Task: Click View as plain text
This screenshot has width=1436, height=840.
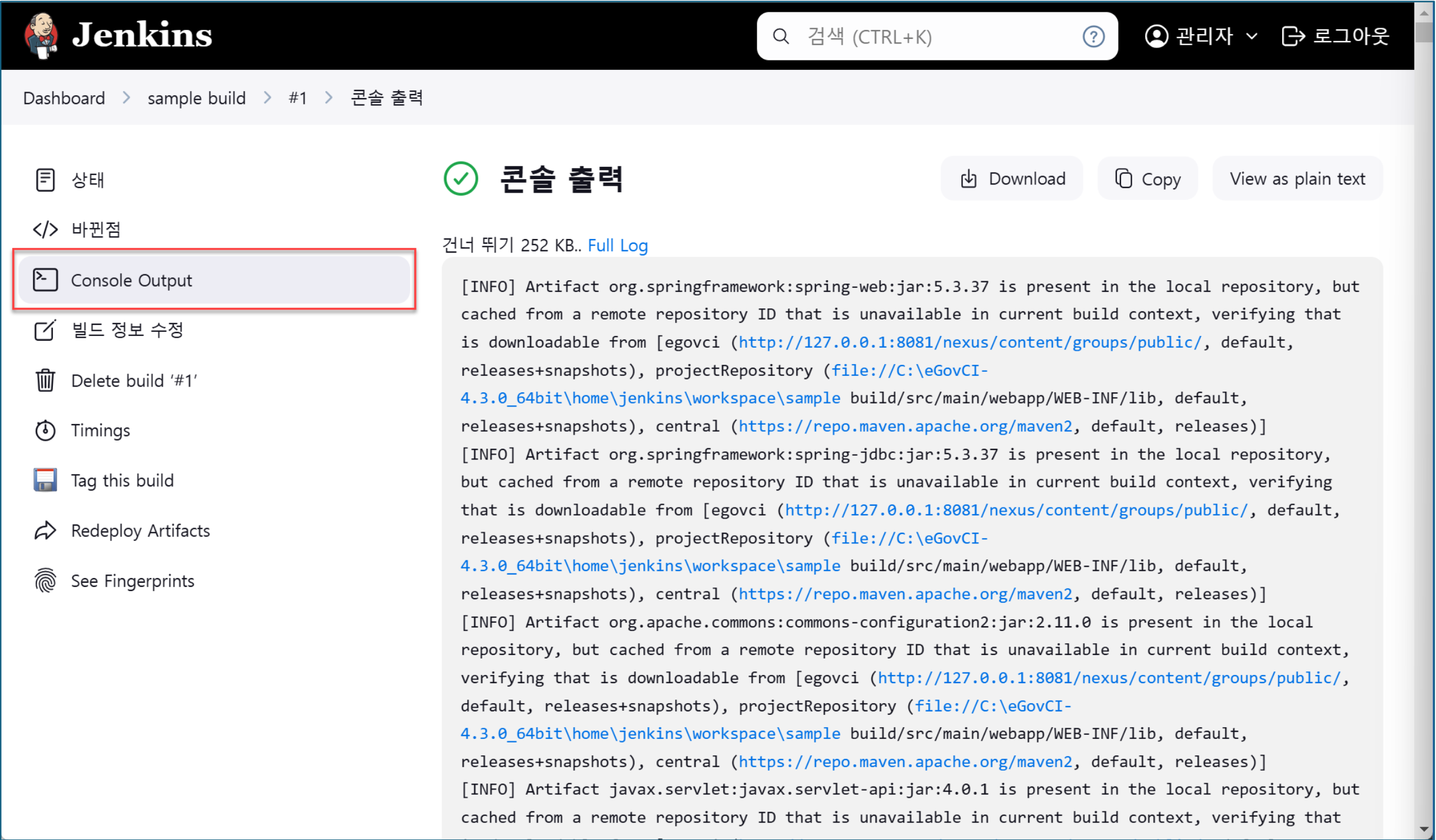Action: coord(1297,179)
